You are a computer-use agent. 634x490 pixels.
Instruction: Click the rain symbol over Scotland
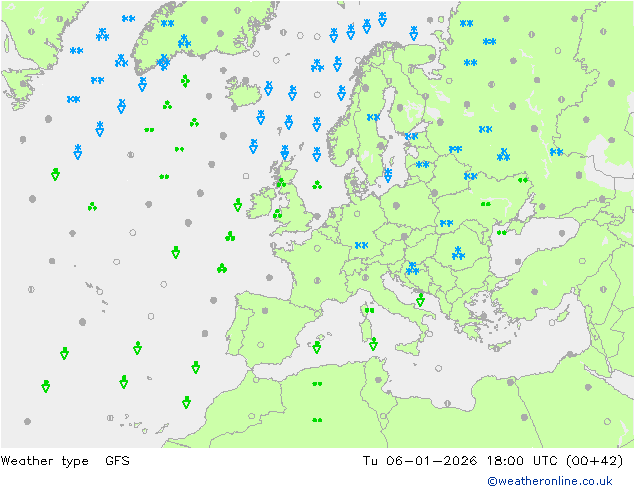[x=281, y=183]
